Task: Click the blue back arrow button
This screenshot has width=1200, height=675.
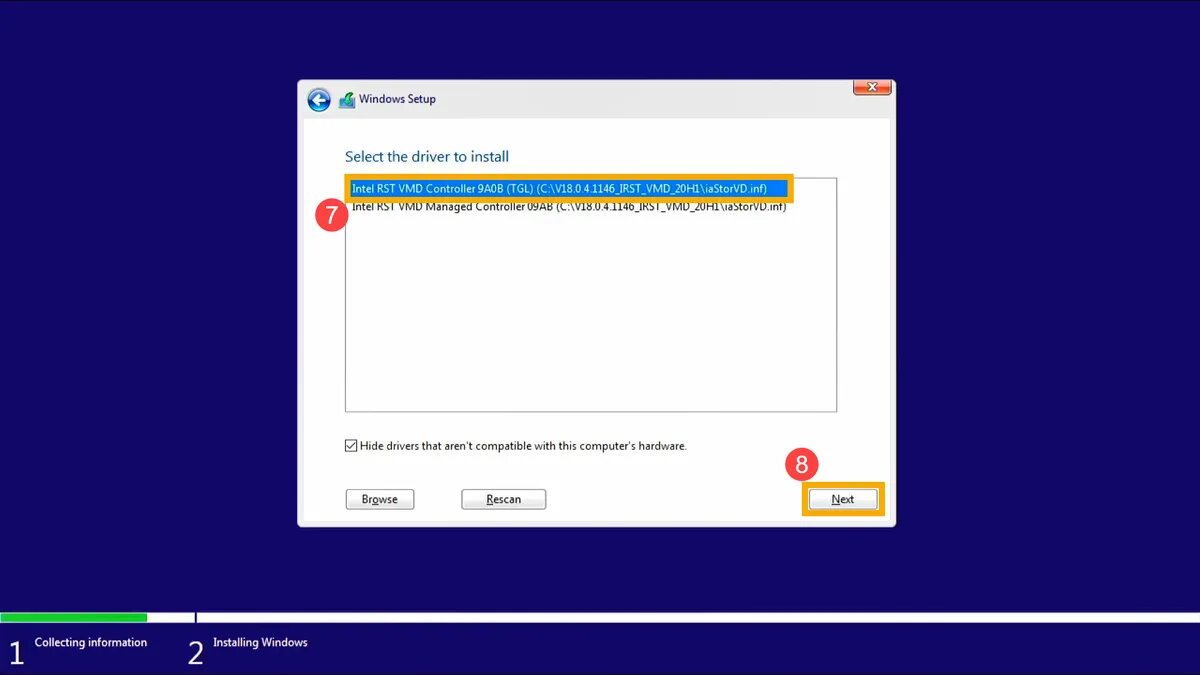Action: tap(319, 100)
